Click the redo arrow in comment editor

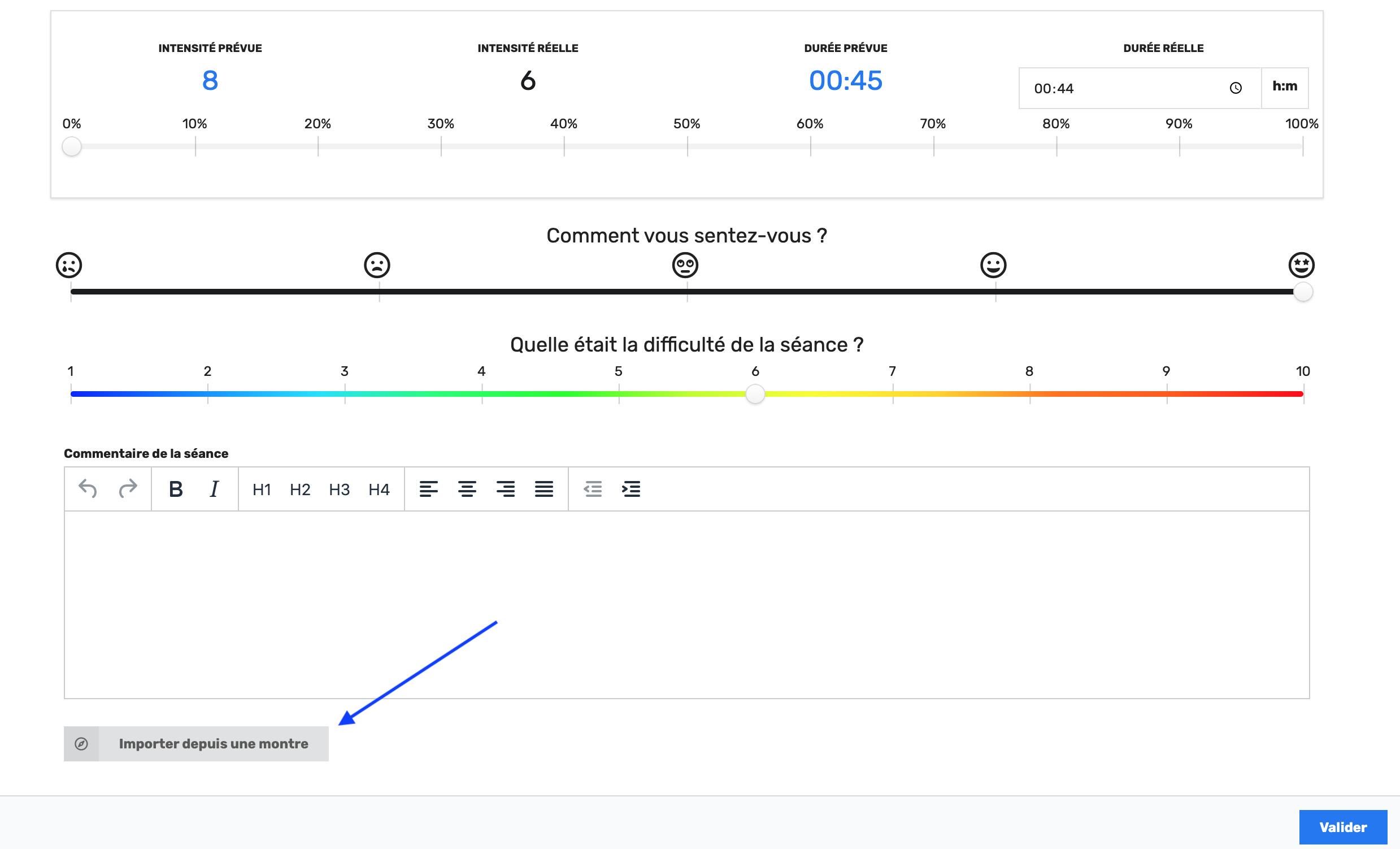click(128, 489)
